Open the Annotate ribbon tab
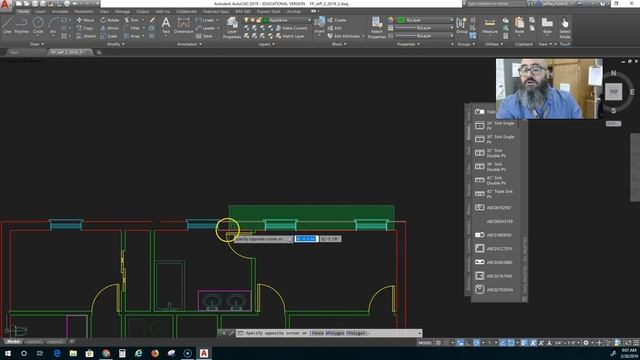This screenshot has height=360, width=640. (x=60, y=11)
